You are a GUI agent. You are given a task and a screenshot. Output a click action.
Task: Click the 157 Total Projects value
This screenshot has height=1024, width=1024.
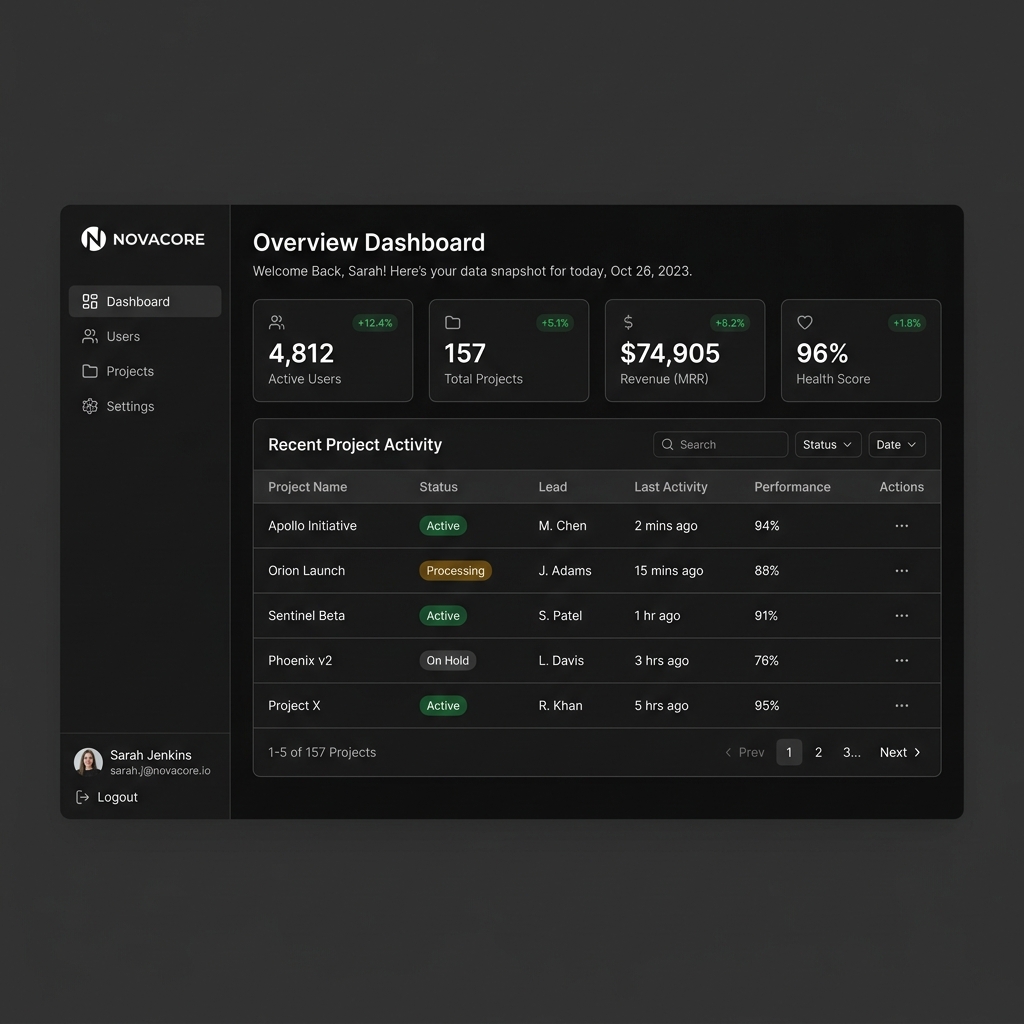click(x=465, y=353)
